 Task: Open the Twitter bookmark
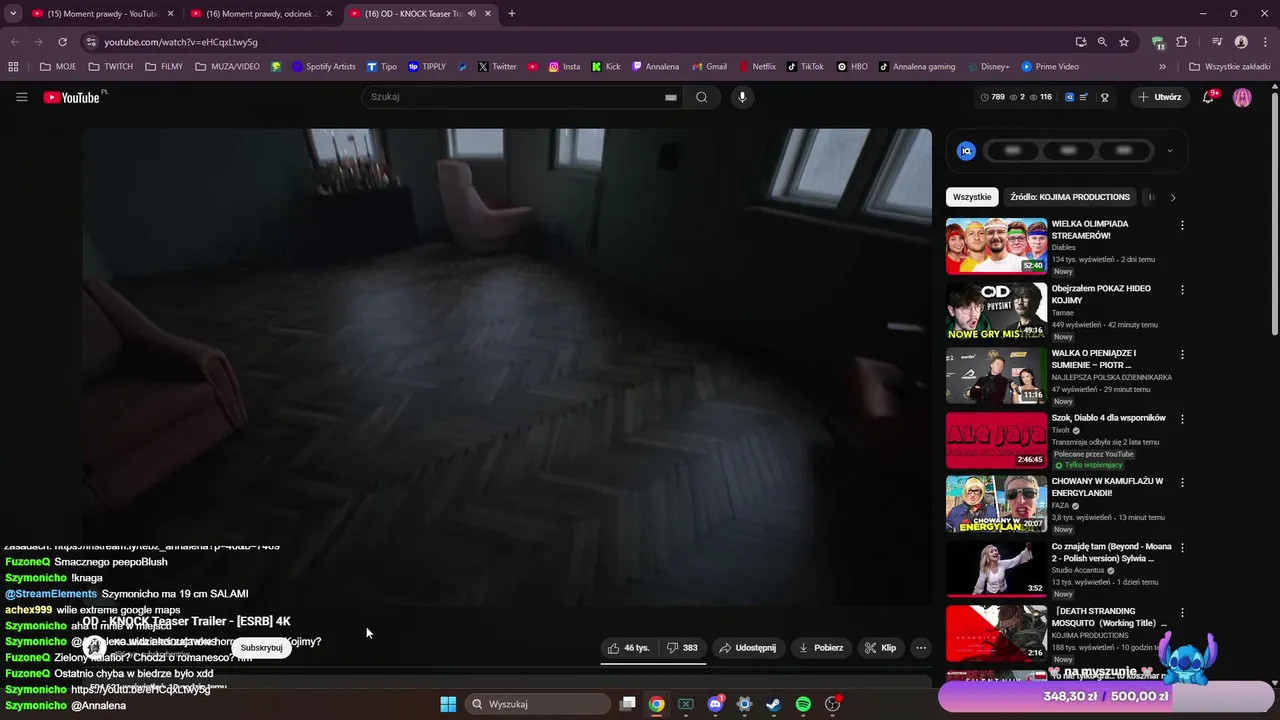tap(497, 67)
